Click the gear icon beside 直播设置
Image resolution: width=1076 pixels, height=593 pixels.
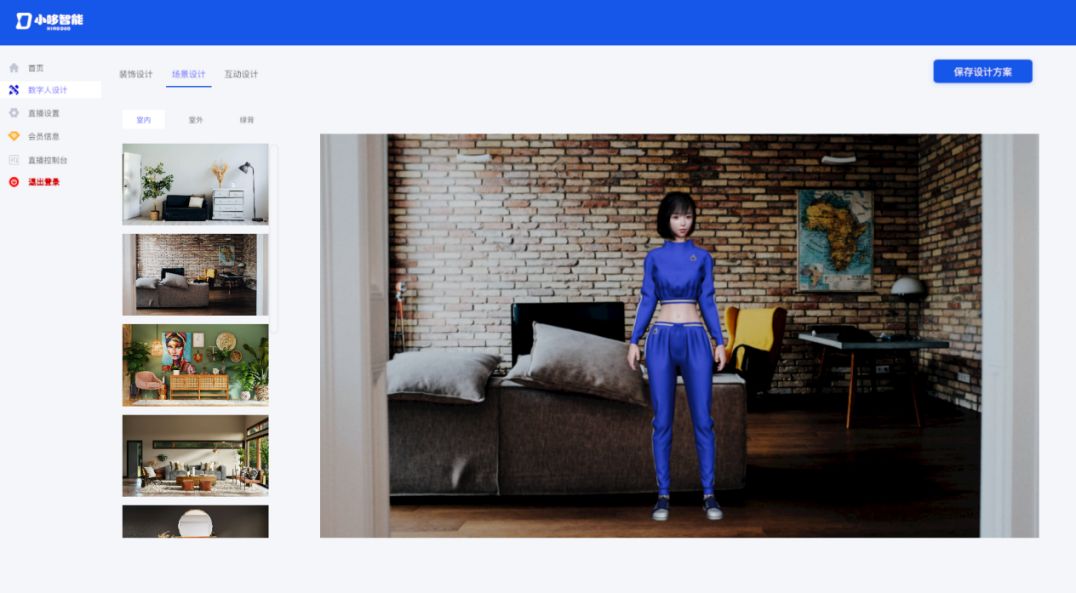pyautogui.click(x=14, y=113)
